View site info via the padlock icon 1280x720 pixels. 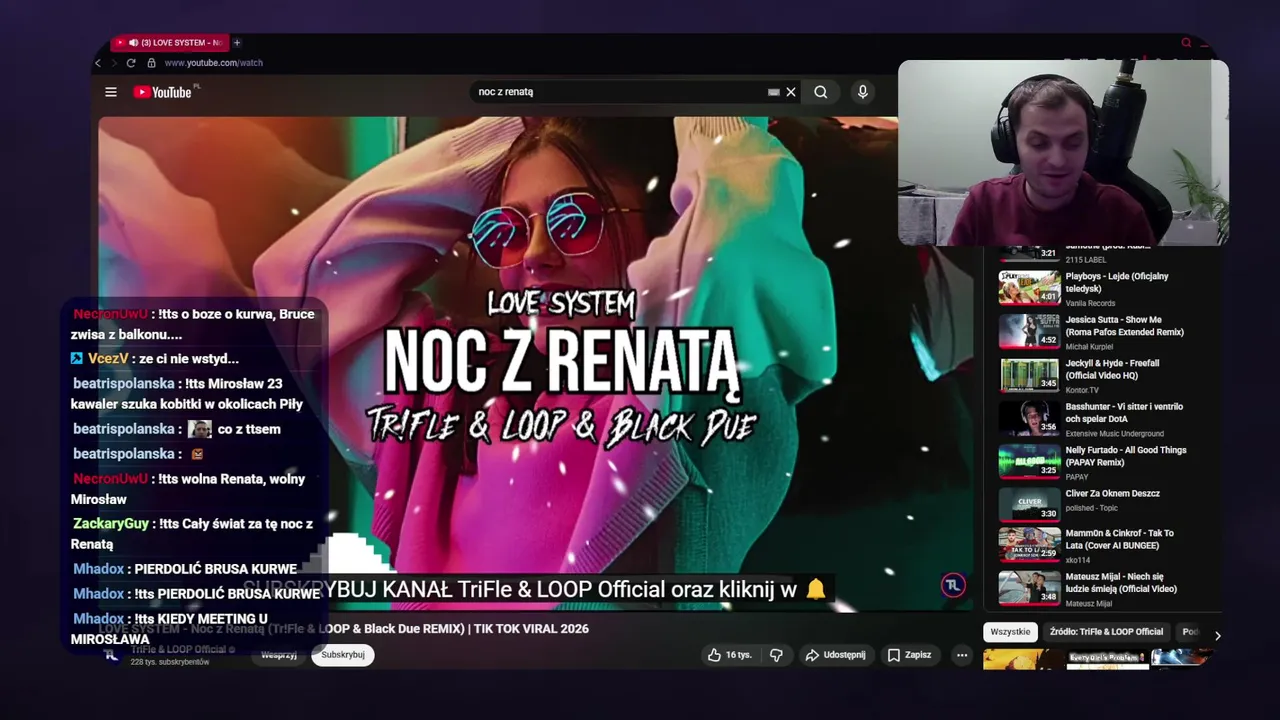(x=150, y=63)
